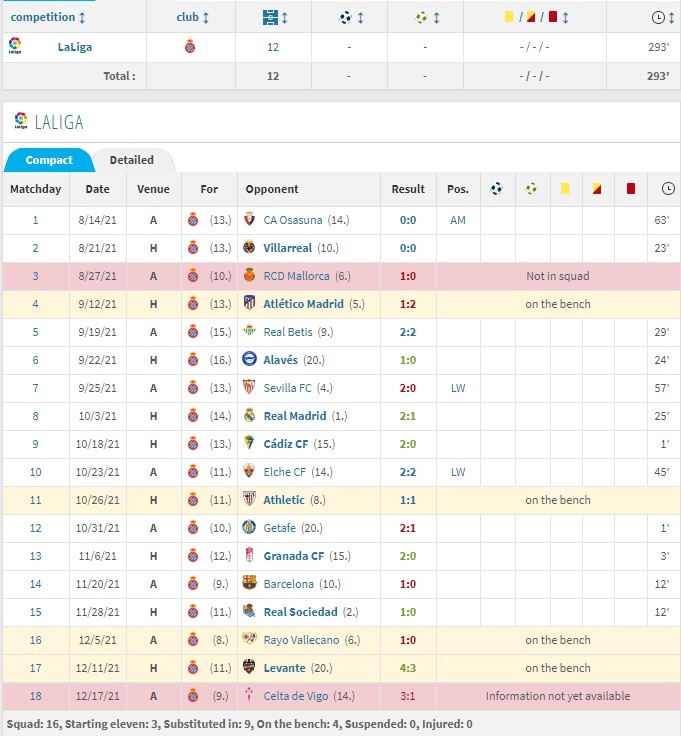Click the Cádiz CF club crest
681x736 pixels.
[249, 443]
